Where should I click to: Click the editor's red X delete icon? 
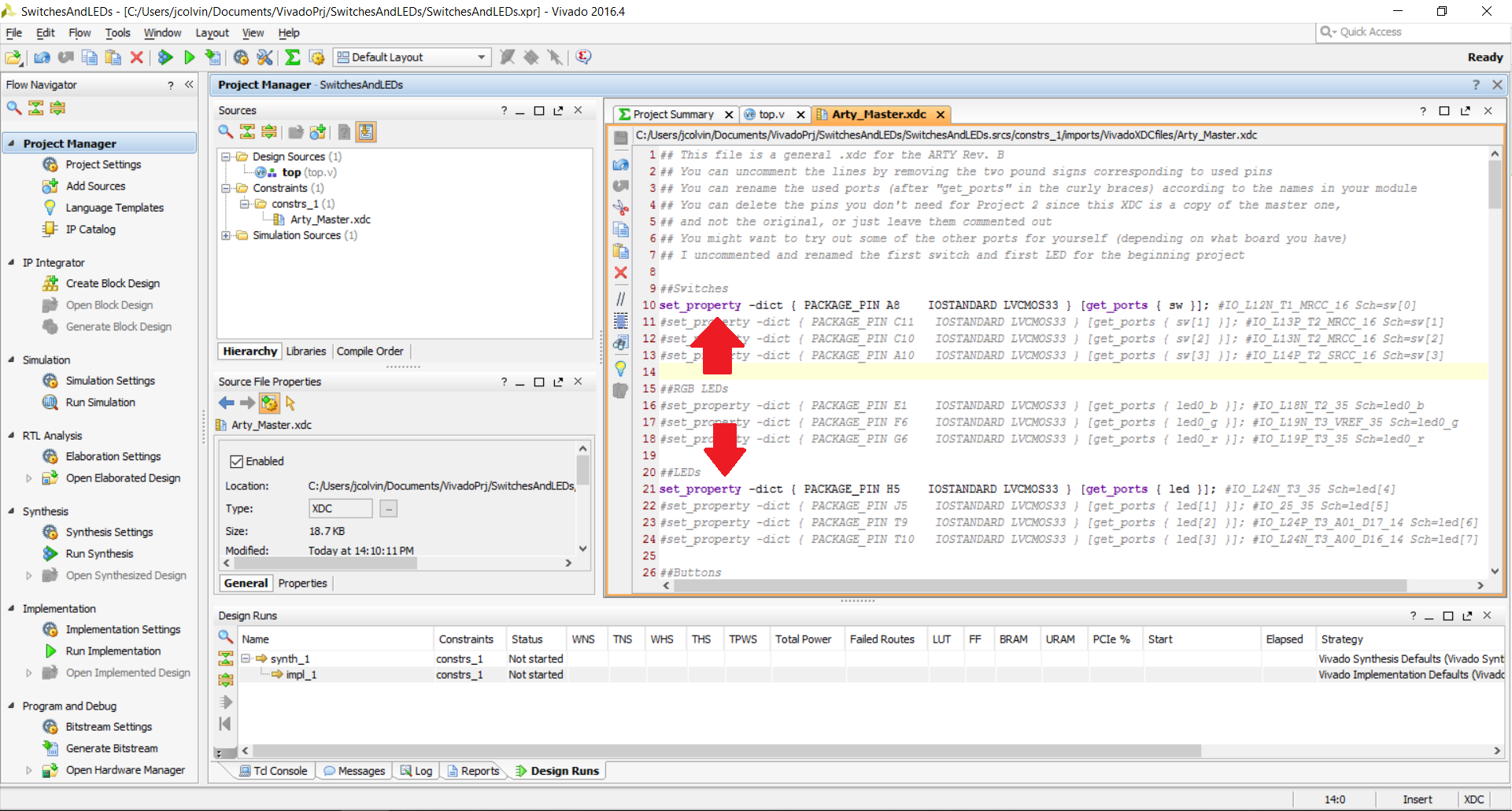click(x=621, y=273)
